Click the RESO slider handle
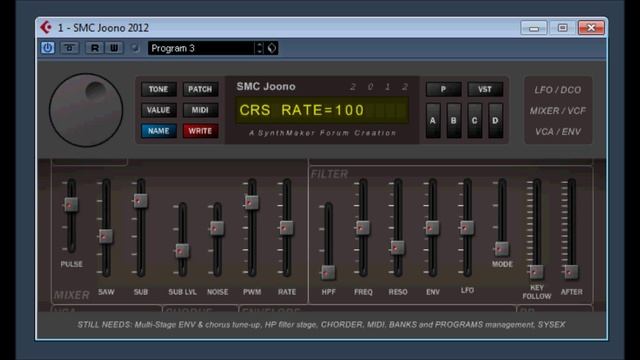Screen dimensions: 640x360 coord(397,247)
